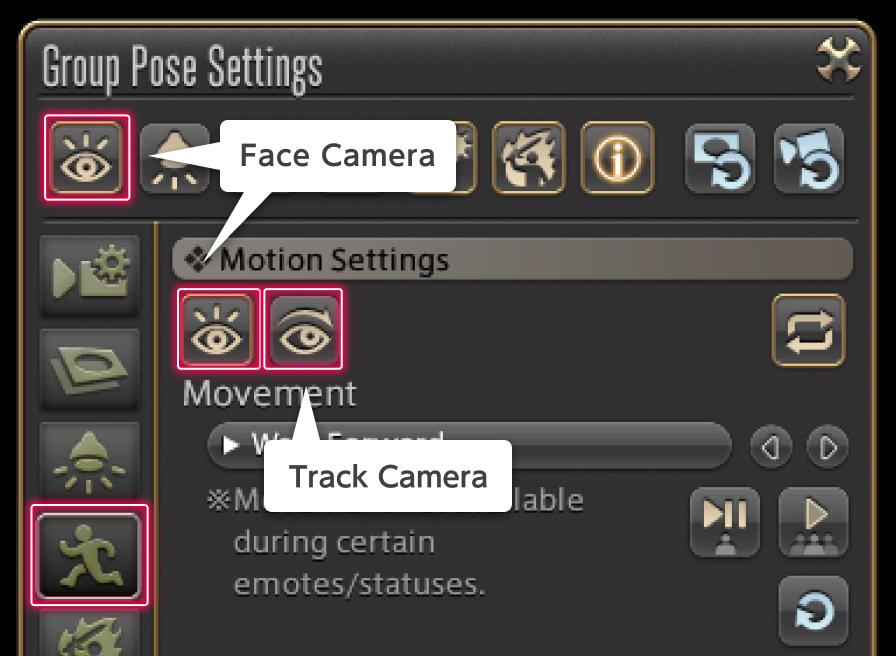Screen dimensions: 896x656
Task: Open the frames and overlays sidebar tab
Action: (x=89, y=367)
